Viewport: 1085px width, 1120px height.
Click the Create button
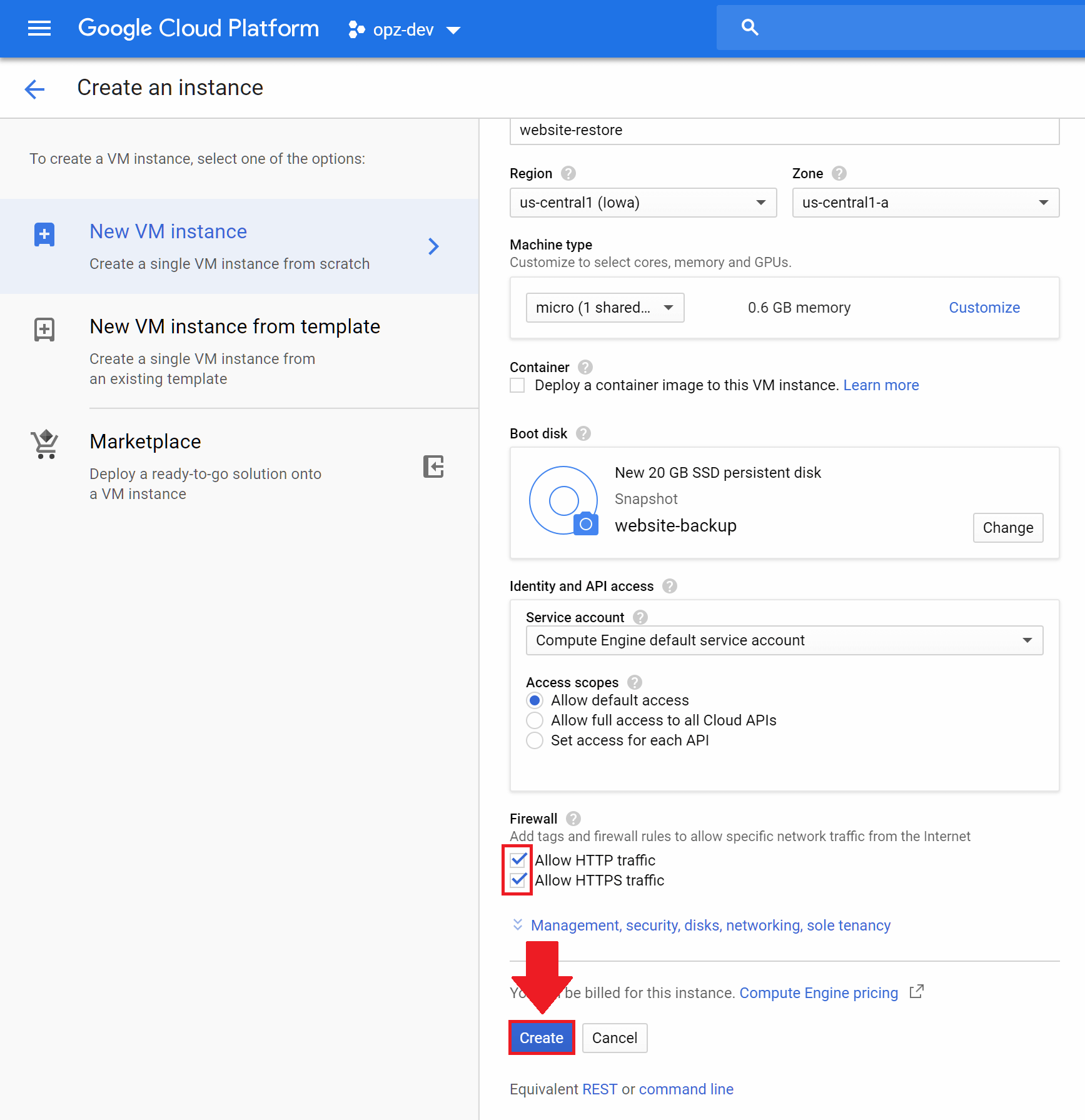tap(542, 1038)
